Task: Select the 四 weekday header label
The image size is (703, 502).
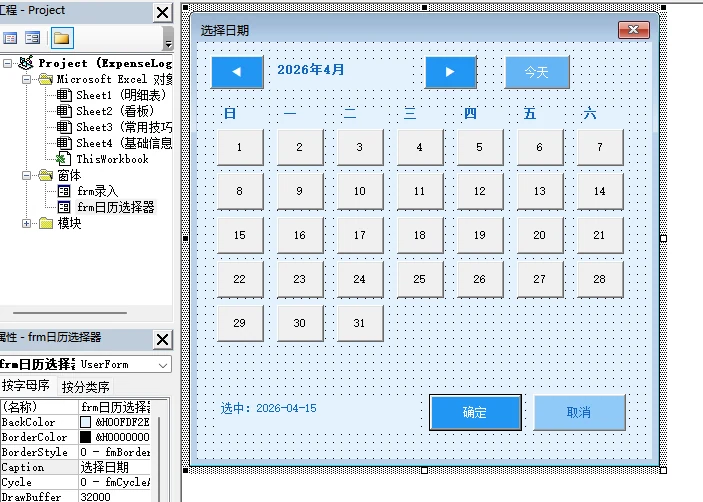Action: tap(470, 113)
